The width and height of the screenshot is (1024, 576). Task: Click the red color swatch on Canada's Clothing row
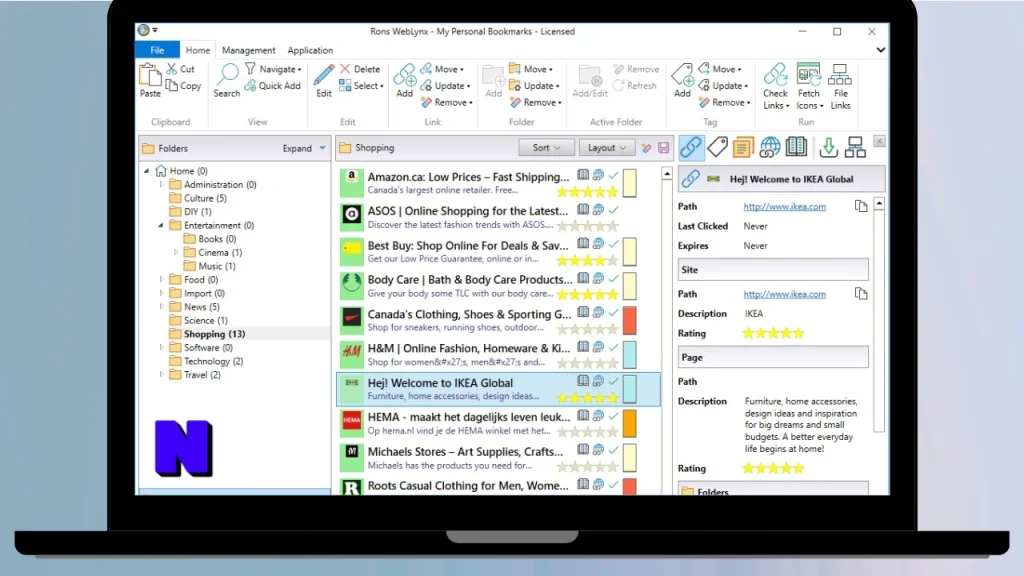[x=630, y=321]
